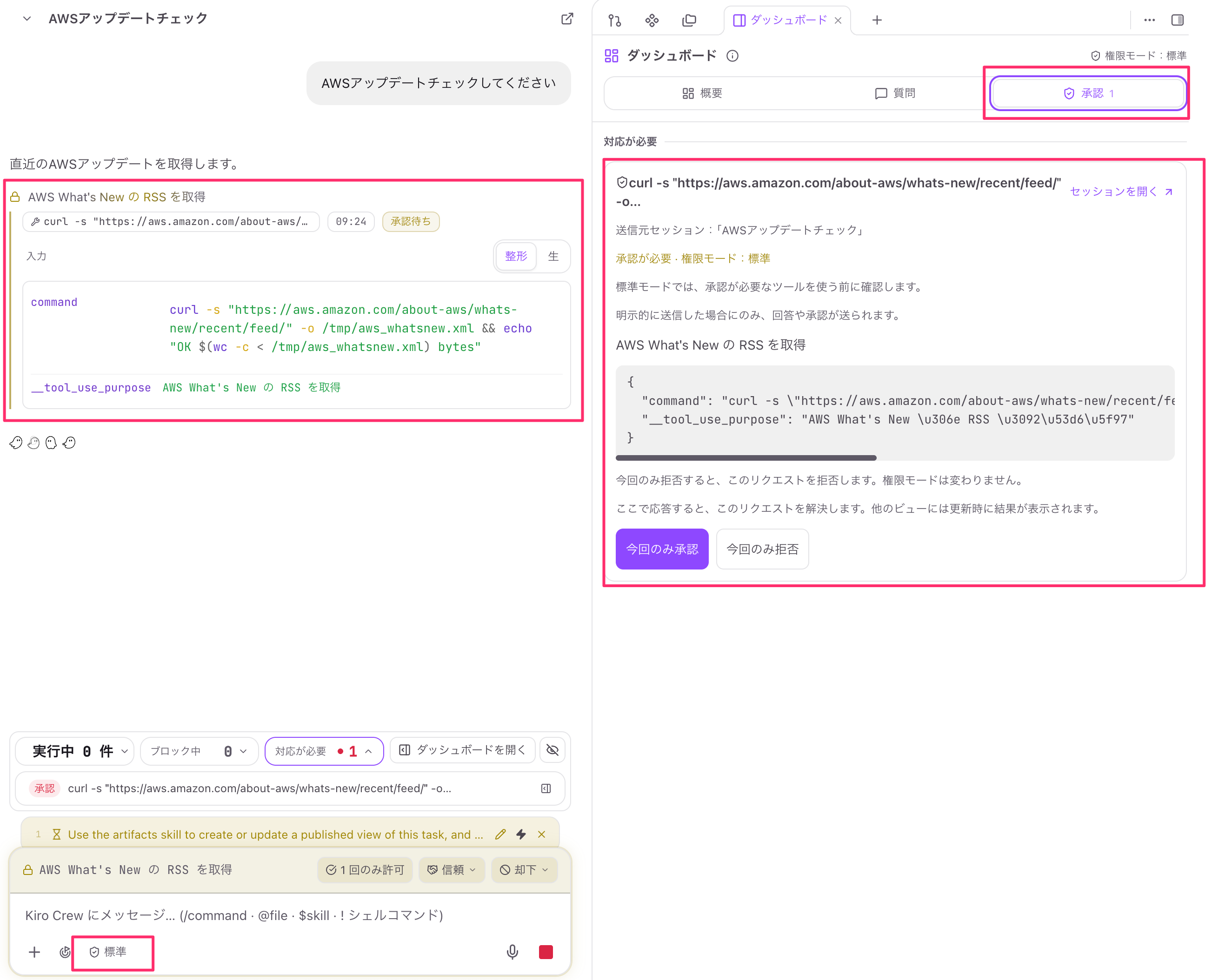The width and height of the screenshot is (1225, 980).
Task: Click the copy windows icon in toolbar
Action: [689, 20]
